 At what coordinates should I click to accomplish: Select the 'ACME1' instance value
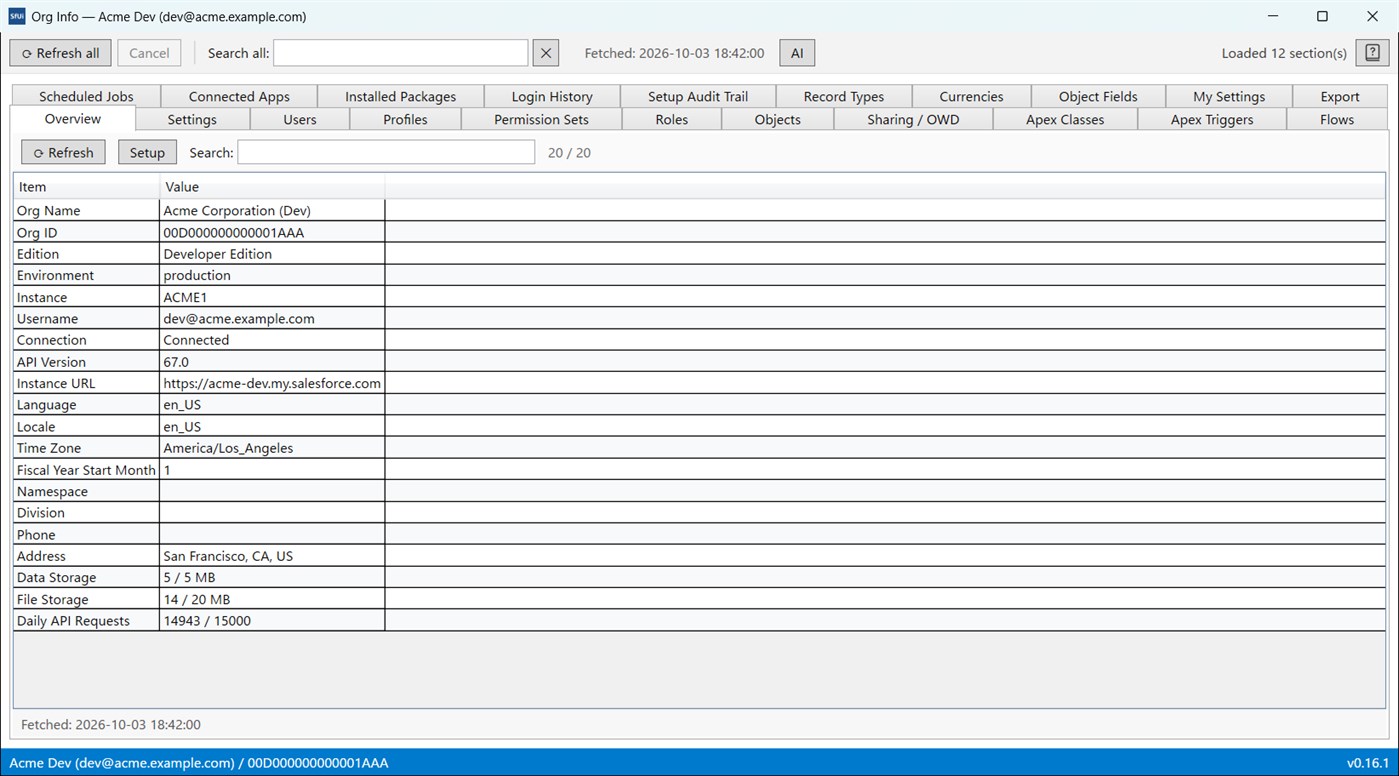pos(272,297)
